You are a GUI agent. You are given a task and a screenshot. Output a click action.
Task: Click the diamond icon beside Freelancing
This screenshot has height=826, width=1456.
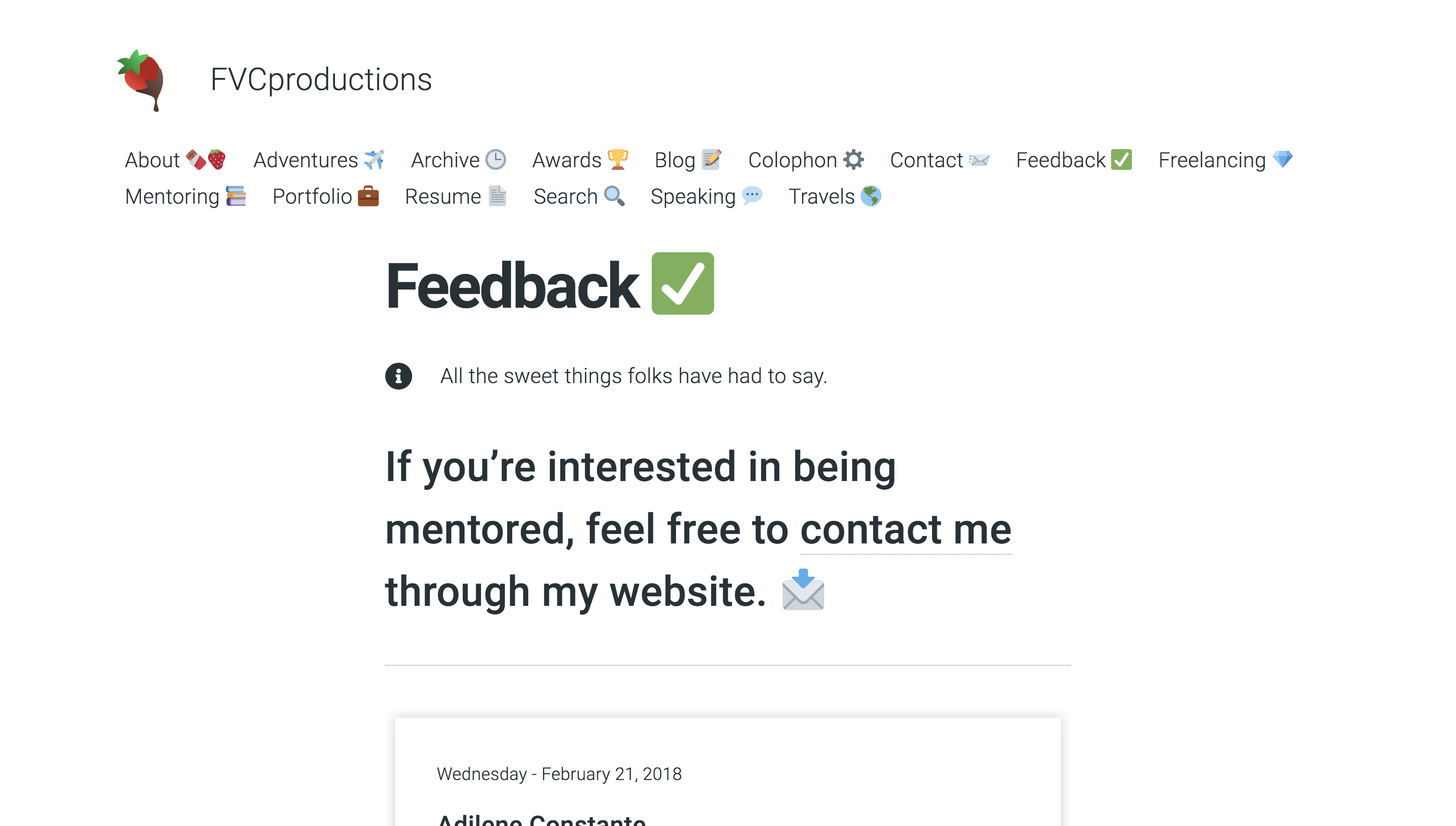tap(1282, 160)
